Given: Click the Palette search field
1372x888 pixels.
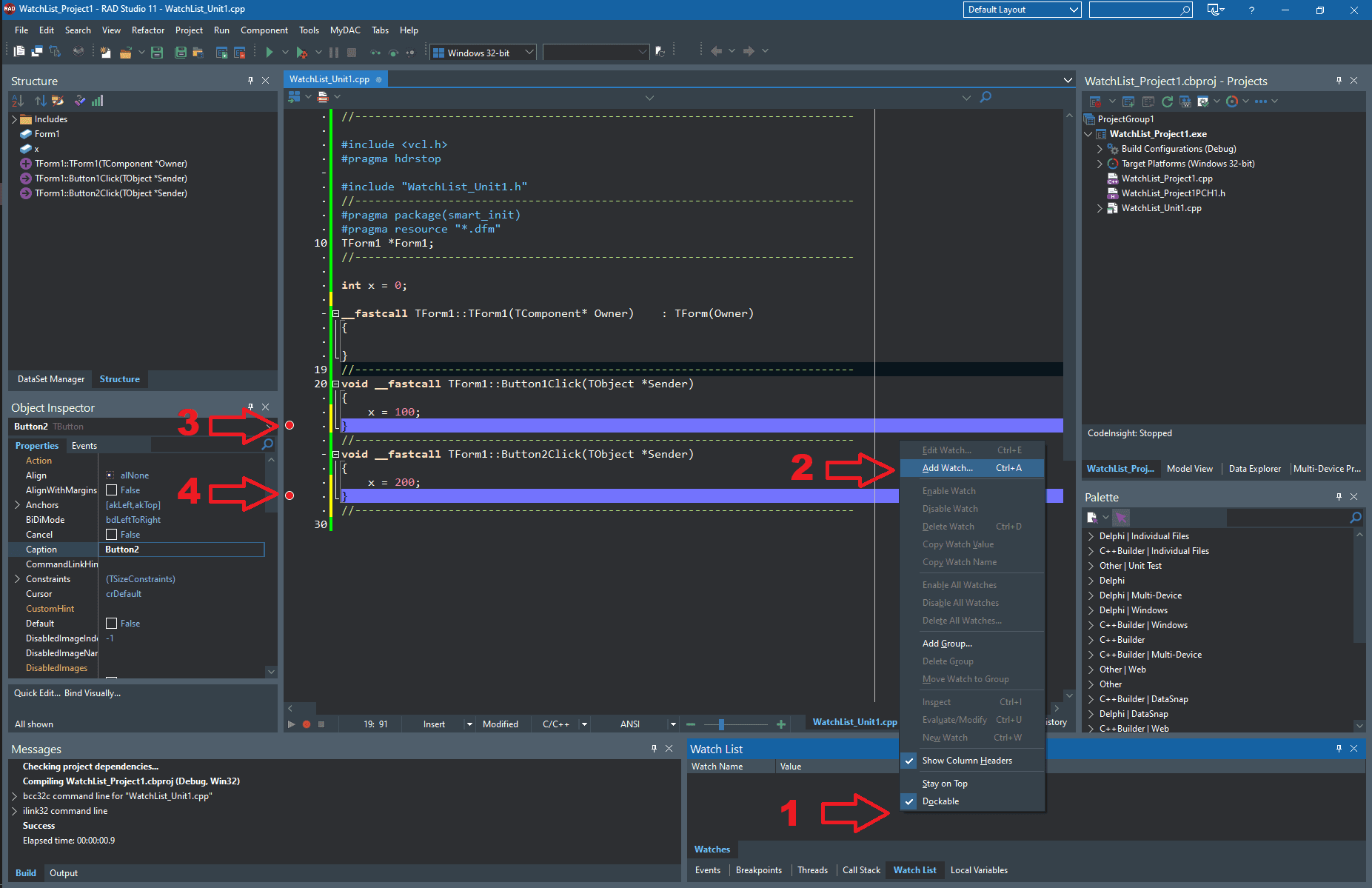Looking at the screenshot, I should coord(1287,517).
